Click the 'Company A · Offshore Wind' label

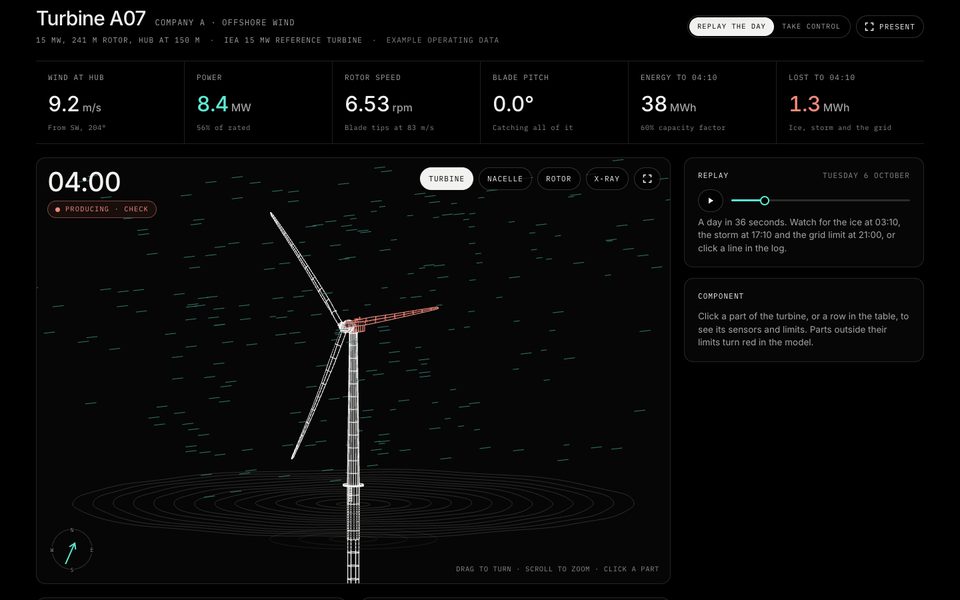(225, 23)
